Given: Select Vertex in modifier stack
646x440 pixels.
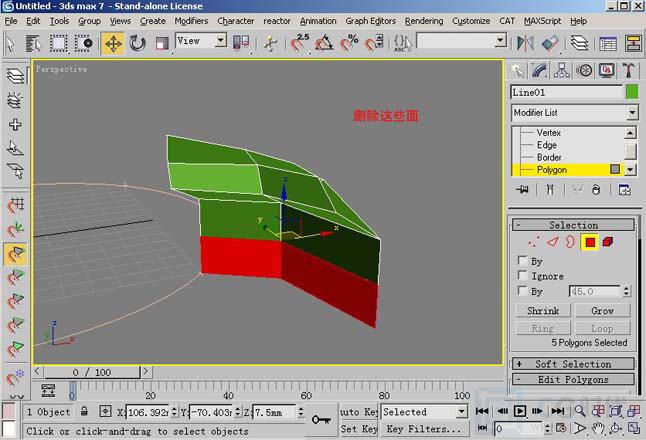Looking at the screenshot, I should [x=548, y=133].
